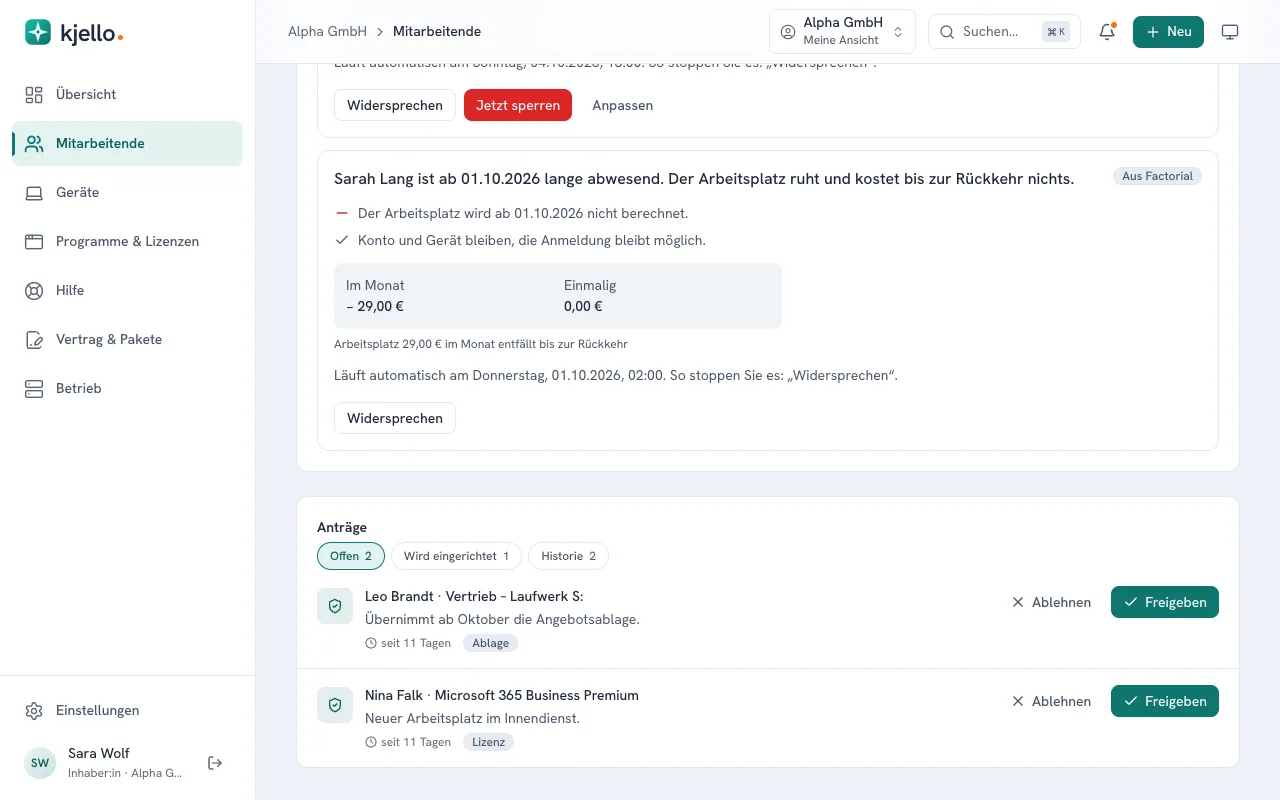Image resolution: width=1280 pixels, height=800 pixels.
Task: Open the notifications bell
Action: click(x=1107, y=32)
